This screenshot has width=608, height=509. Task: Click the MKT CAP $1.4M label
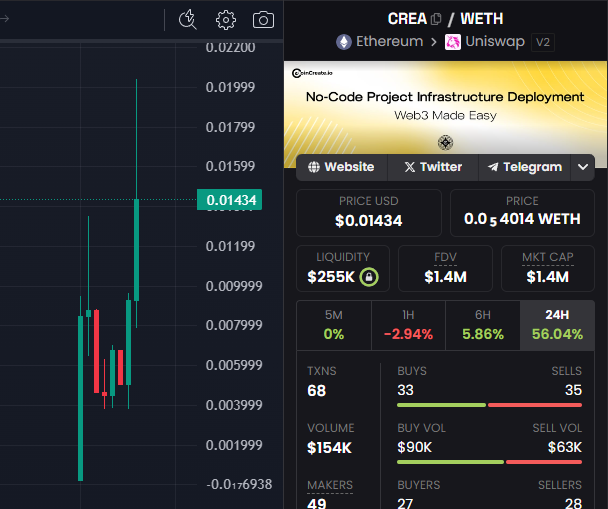click(548, 268)
